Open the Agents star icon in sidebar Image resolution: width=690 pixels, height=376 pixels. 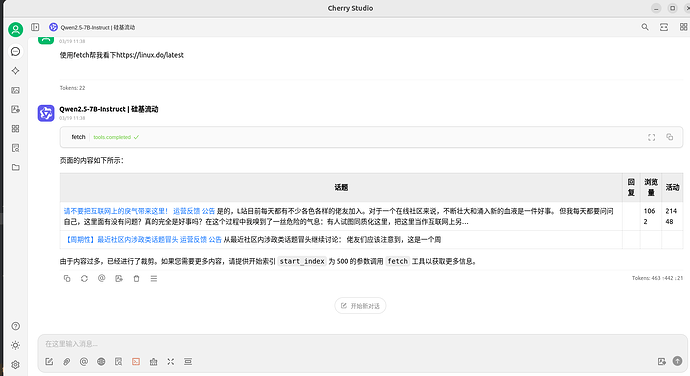[x=15, y=71]
